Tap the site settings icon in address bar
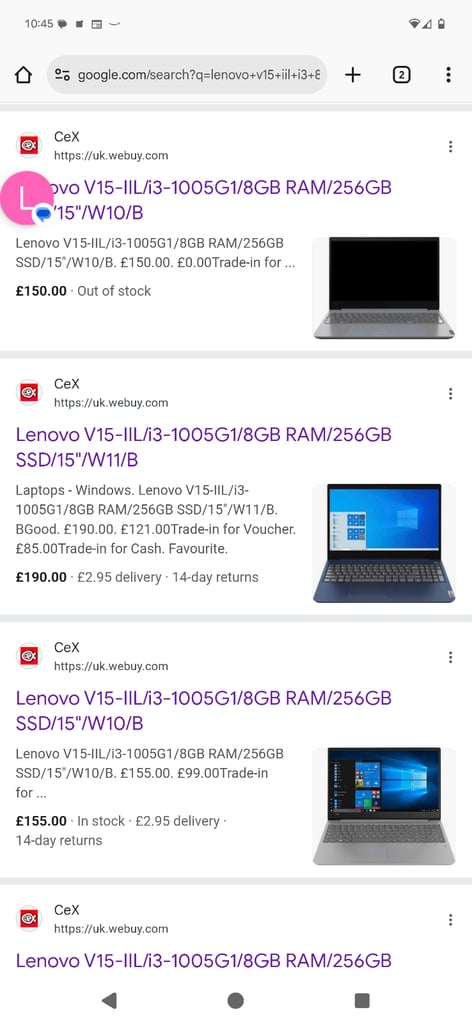 pyautogui.click(x=63, y=75)
